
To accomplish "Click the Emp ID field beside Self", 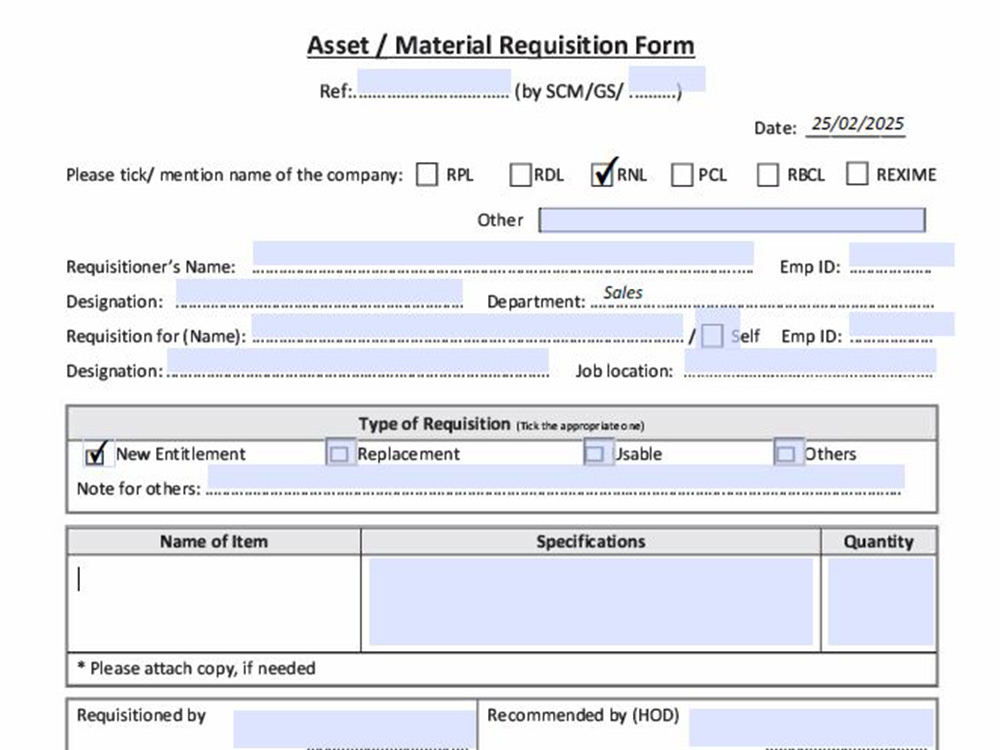I will point(902,325).
